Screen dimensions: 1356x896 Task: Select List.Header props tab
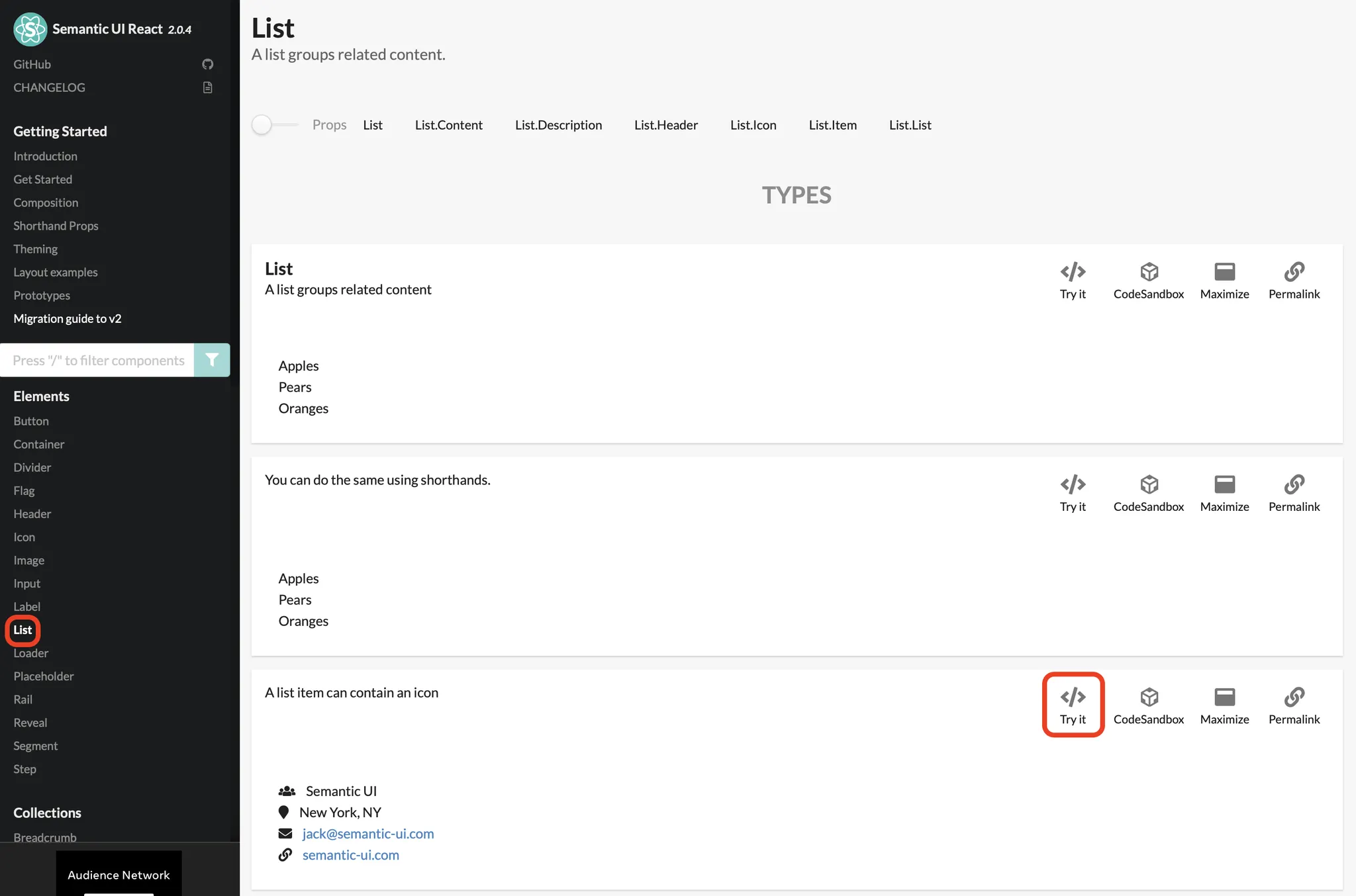click(x=665, y=125)
